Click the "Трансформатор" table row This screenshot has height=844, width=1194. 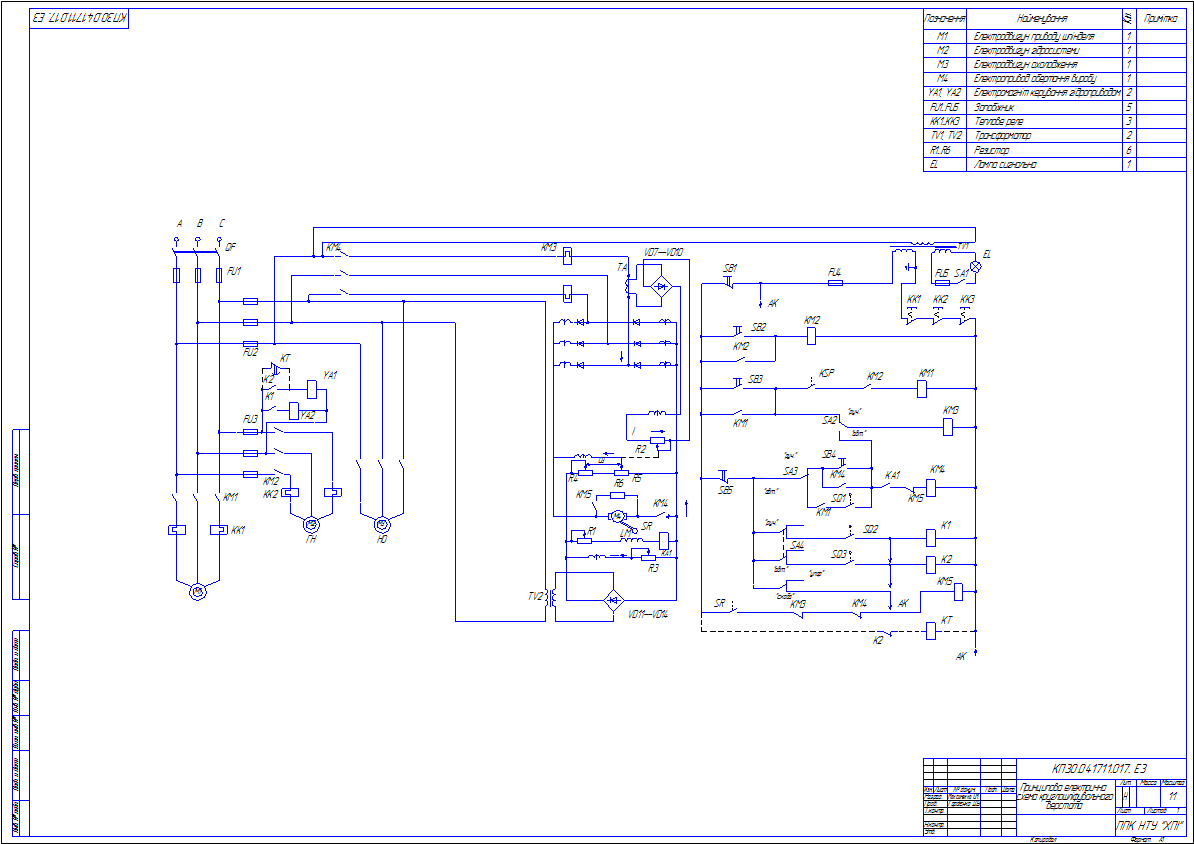point(1054,136)
